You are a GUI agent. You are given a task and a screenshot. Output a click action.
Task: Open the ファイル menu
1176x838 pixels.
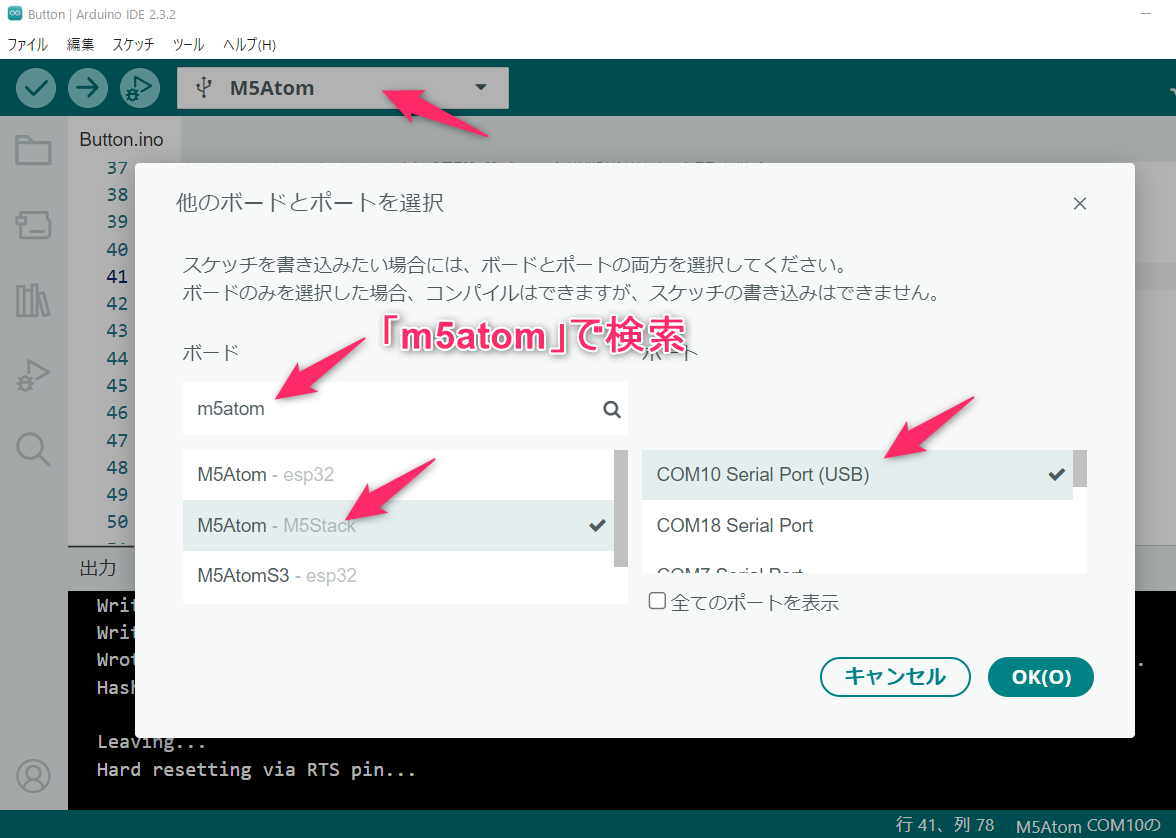click(x=28, y=44)
